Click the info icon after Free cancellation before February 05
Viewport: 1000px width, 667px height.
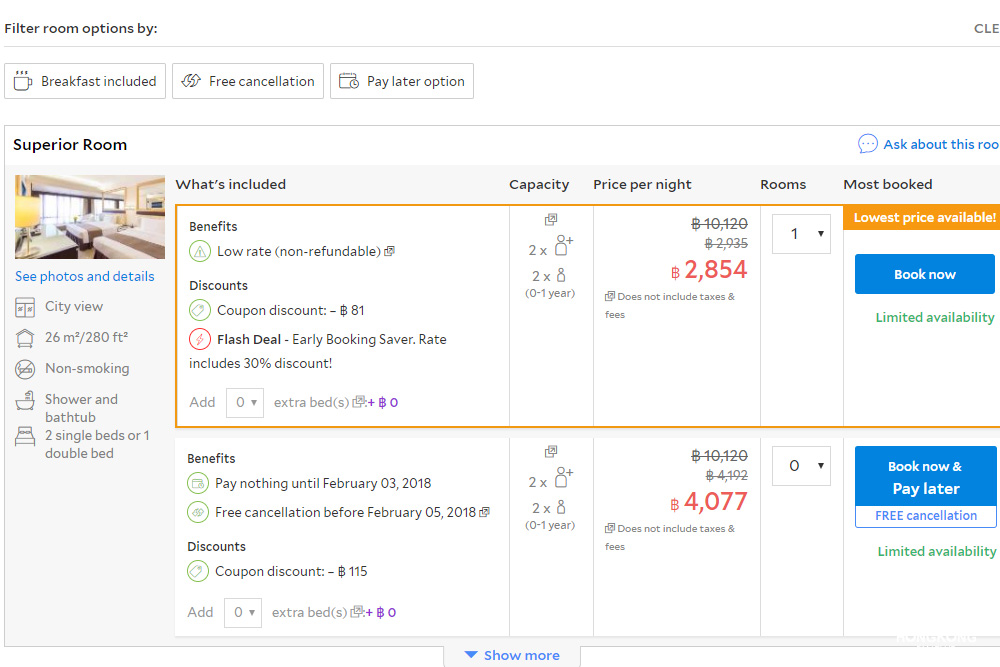click(x=485, y=512)
